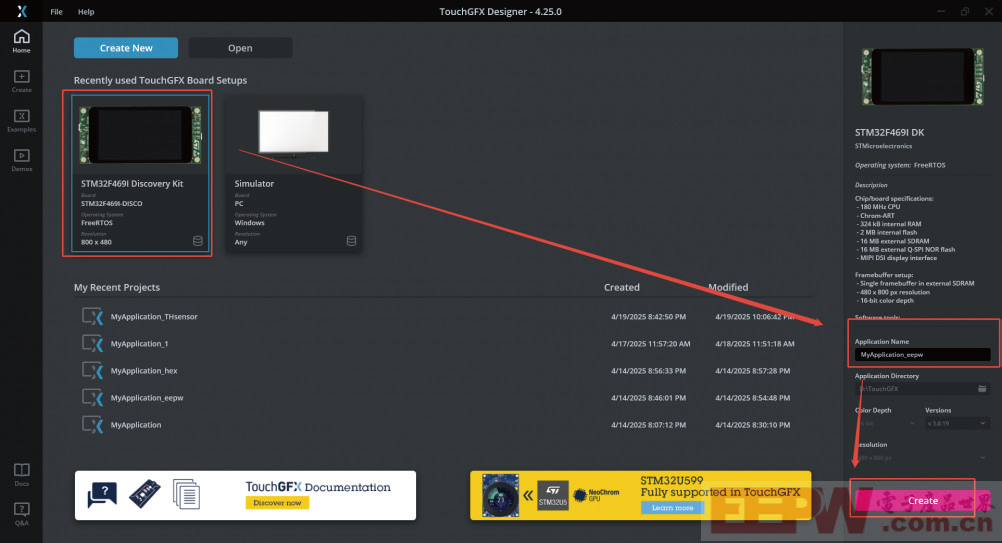Click the database icon on Simulator card
The width and height of the screenshot is (1002, 543).
351,241
